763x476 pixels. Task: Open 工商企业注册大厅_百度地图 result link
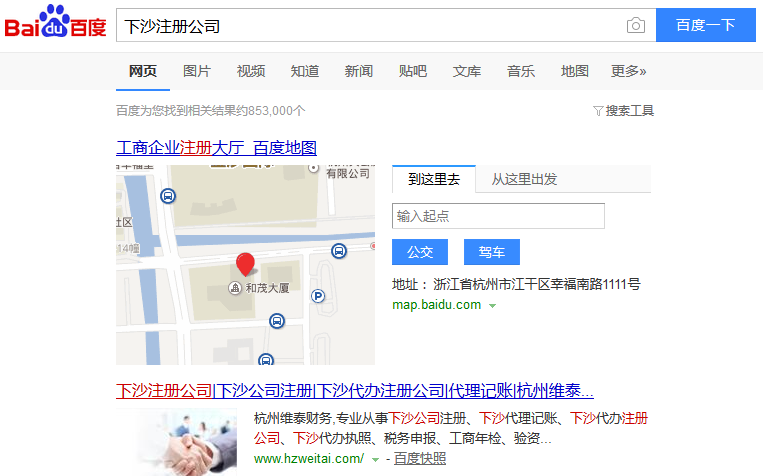point(217,147)
